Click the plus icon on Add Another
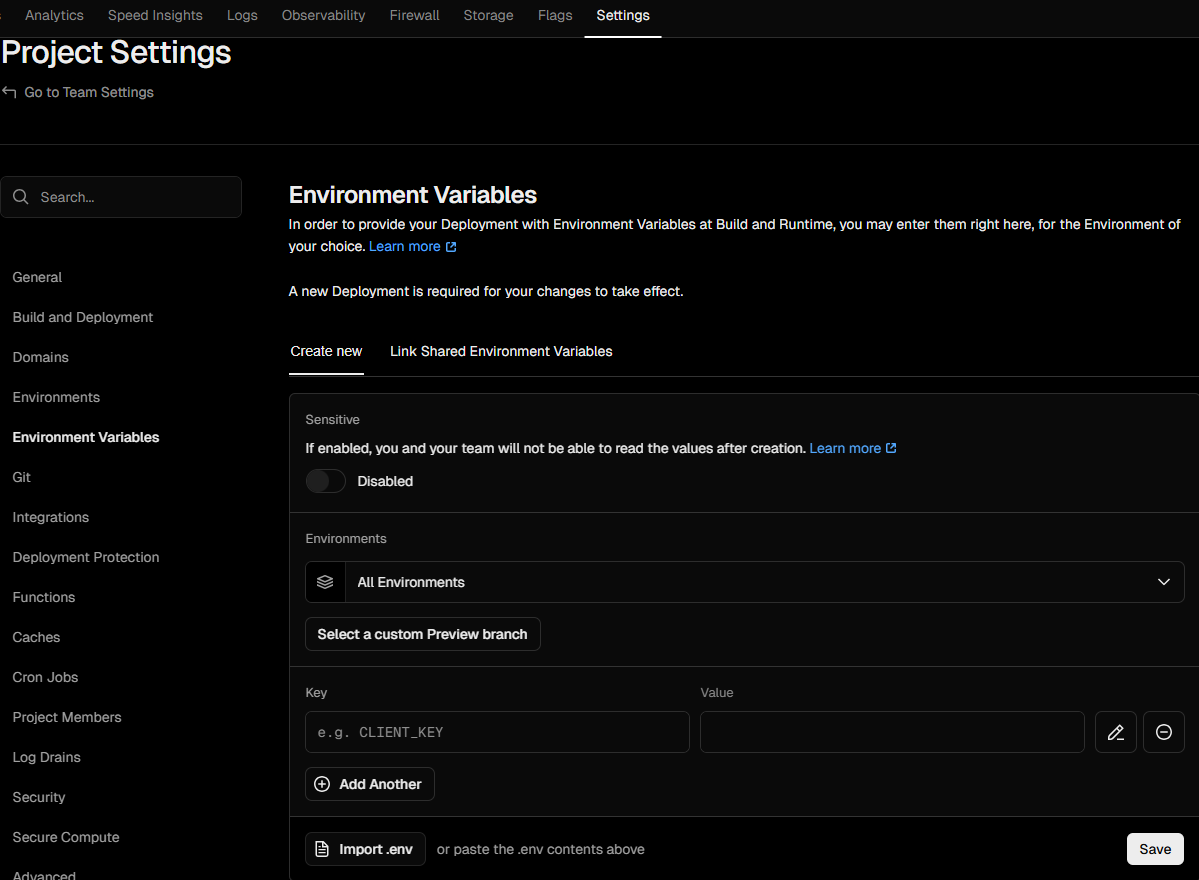1199x880 pixels. click(322, 784)
